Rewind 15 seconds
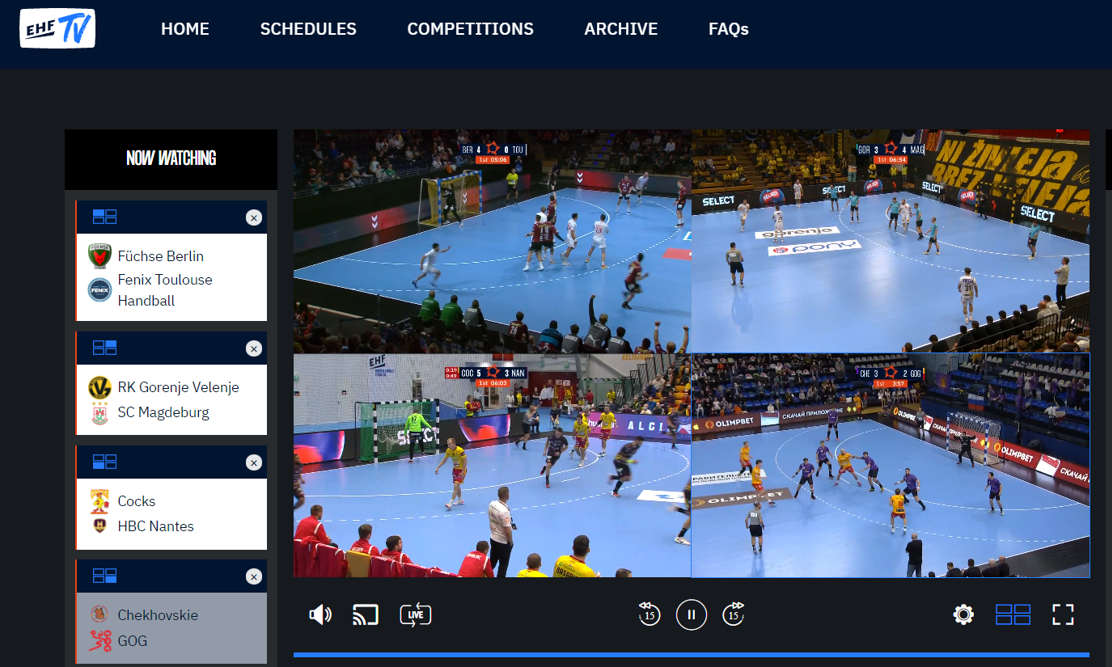Screen dimensions: 1112x667 pyautogui.click(x=649, y=614)
